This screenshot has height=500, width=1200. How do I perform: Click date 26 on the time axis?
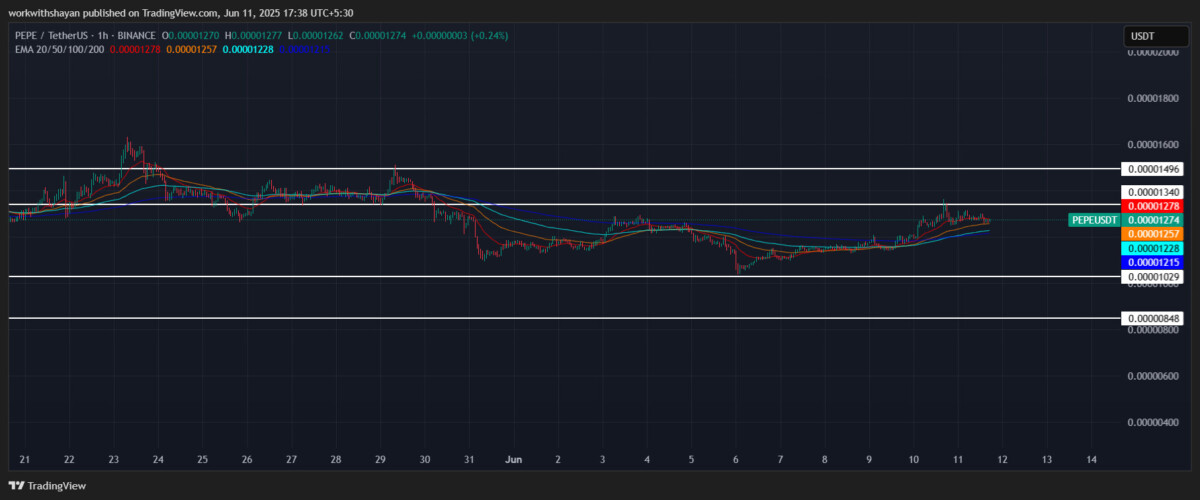pyautogui.click(x=247, y=459)
